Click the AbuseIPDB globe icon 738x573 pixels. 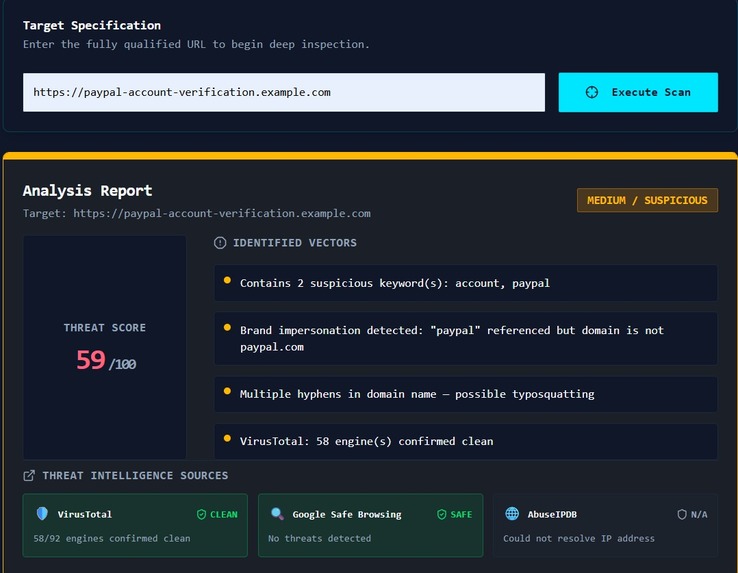click(512, 514)
